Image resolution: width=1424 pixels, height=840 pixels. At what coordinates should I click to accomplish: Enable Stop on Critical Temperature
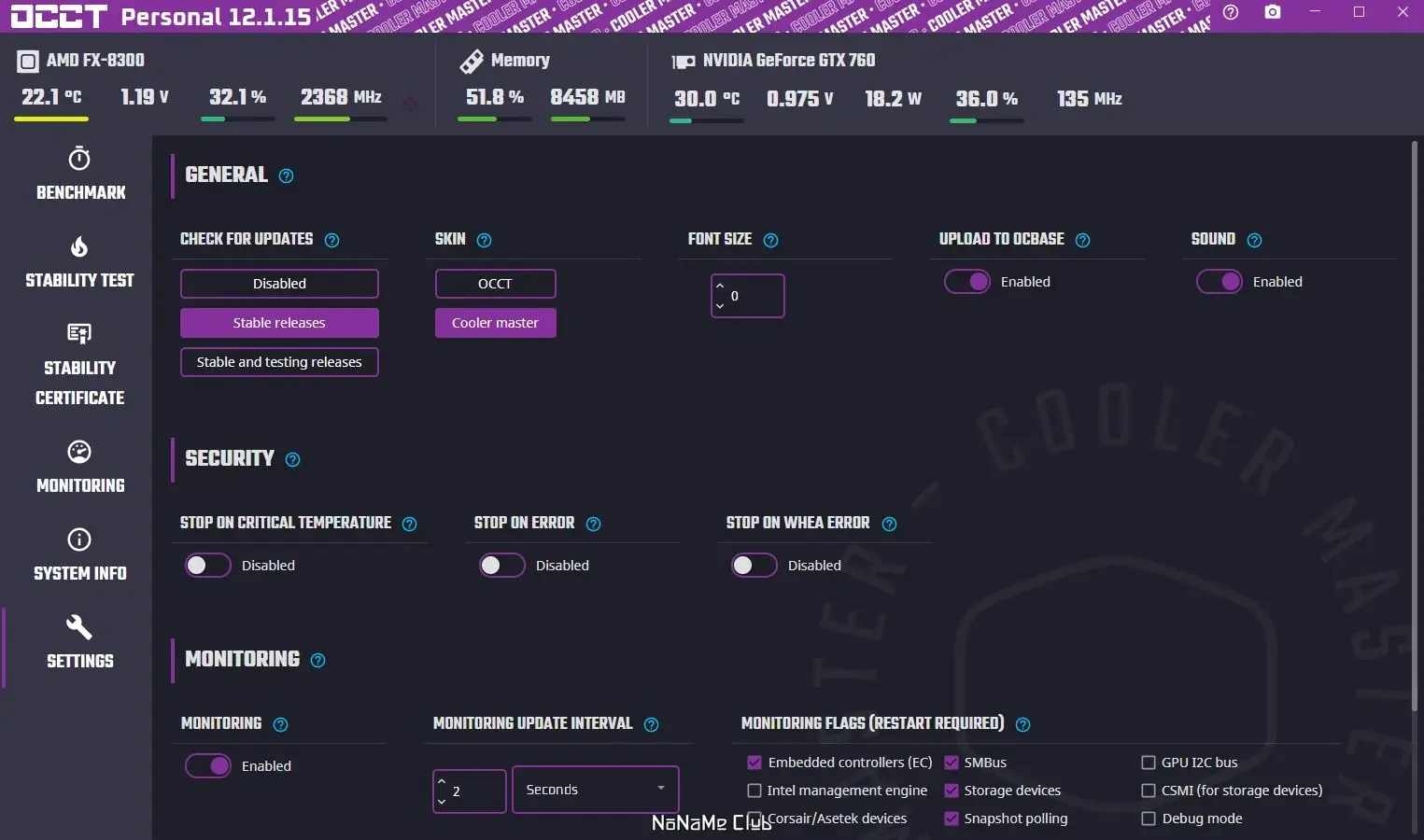(208, 566)
